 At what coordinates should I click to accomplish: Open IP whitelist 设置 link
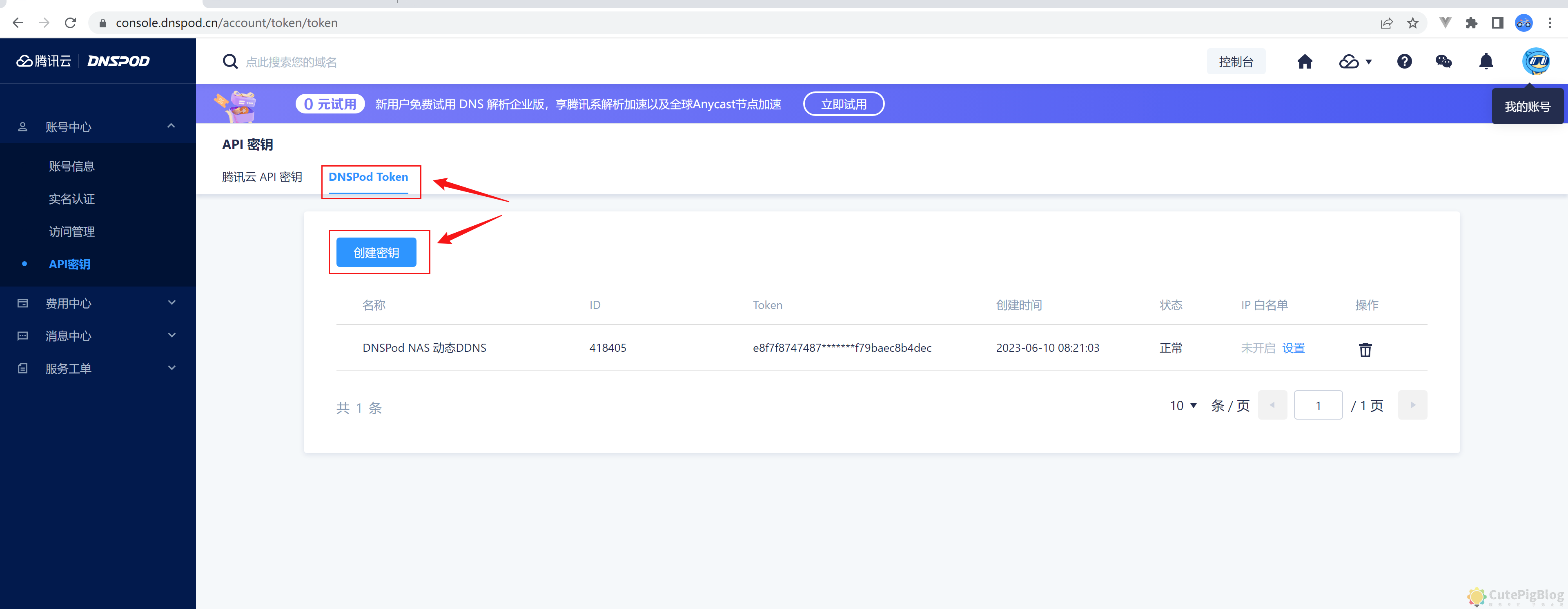pos(1293,347)
